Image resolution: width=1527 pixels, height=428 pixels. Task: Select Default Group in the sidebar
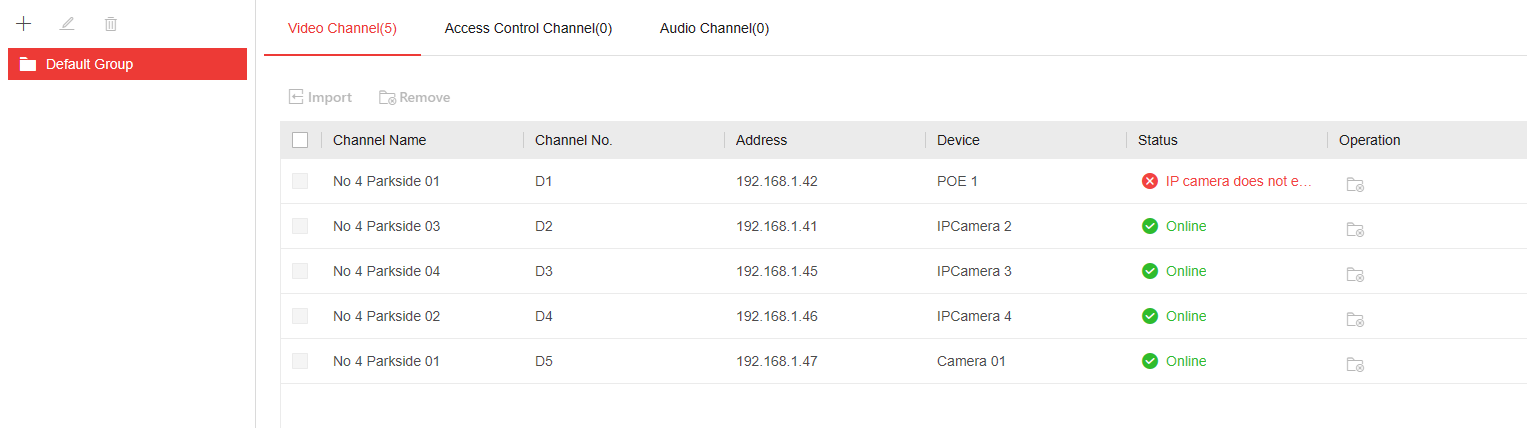click(127, 64)
